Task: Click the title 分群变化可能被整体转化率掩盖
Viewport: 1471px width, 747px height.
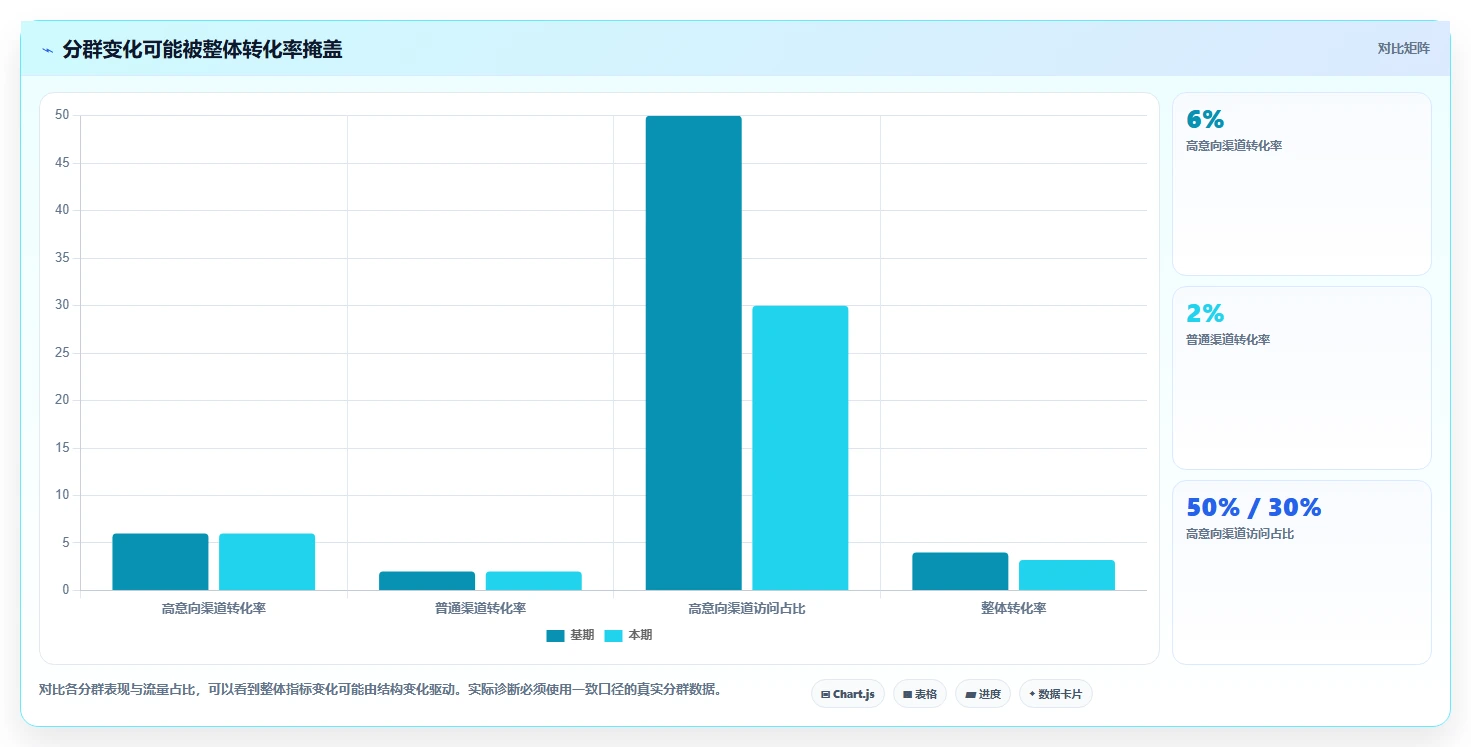Action: coord(202,49)
